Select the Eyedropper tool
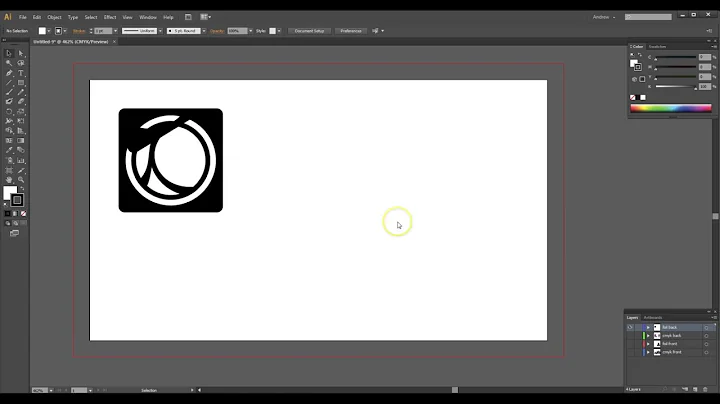 tap(9, 150)
